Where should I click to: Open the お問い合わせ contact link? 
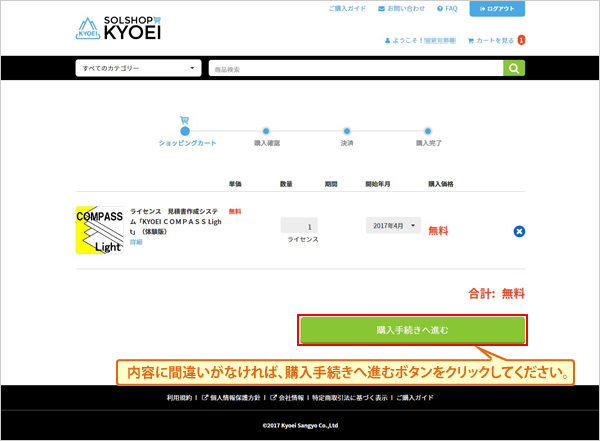pos(401,8)
